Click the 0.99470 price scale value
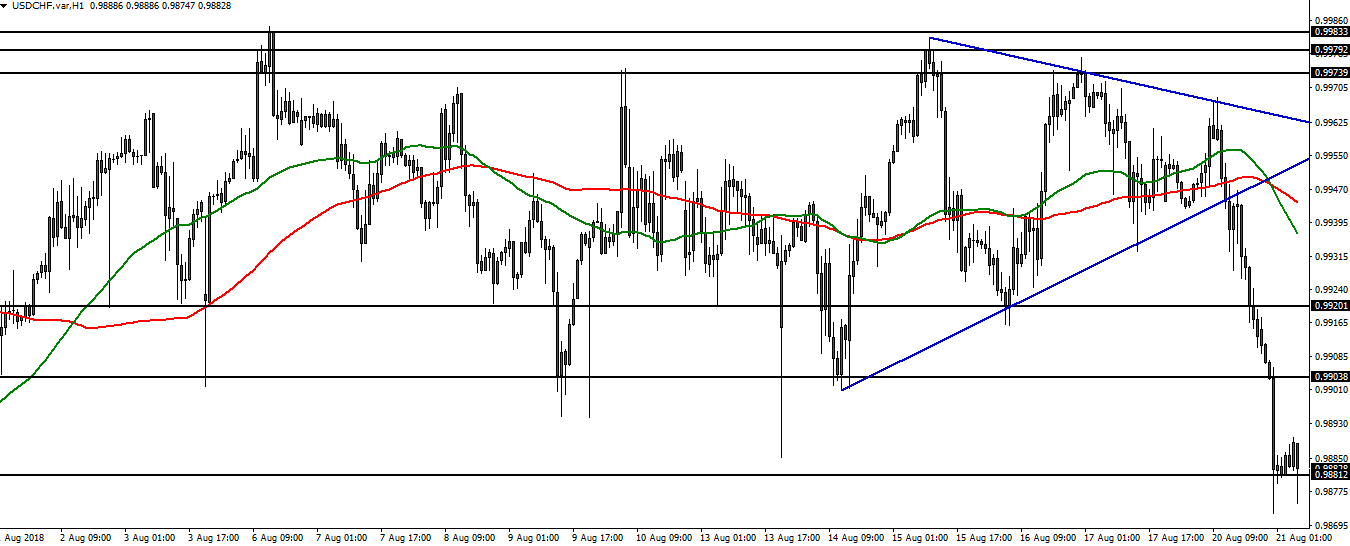 coord(1333,189)
